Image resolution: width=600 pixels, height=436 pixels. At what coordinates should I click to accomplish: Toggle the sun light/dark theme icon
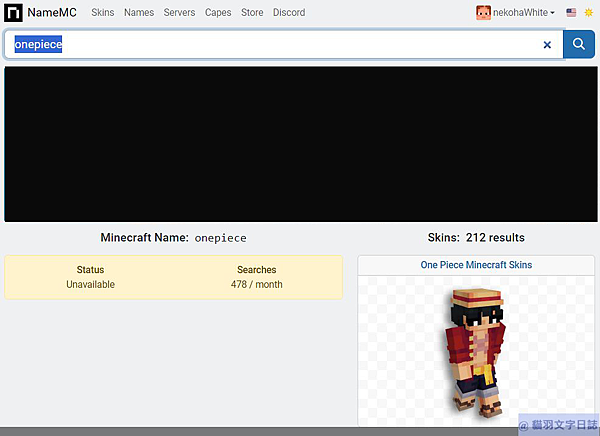click(589, 13)
